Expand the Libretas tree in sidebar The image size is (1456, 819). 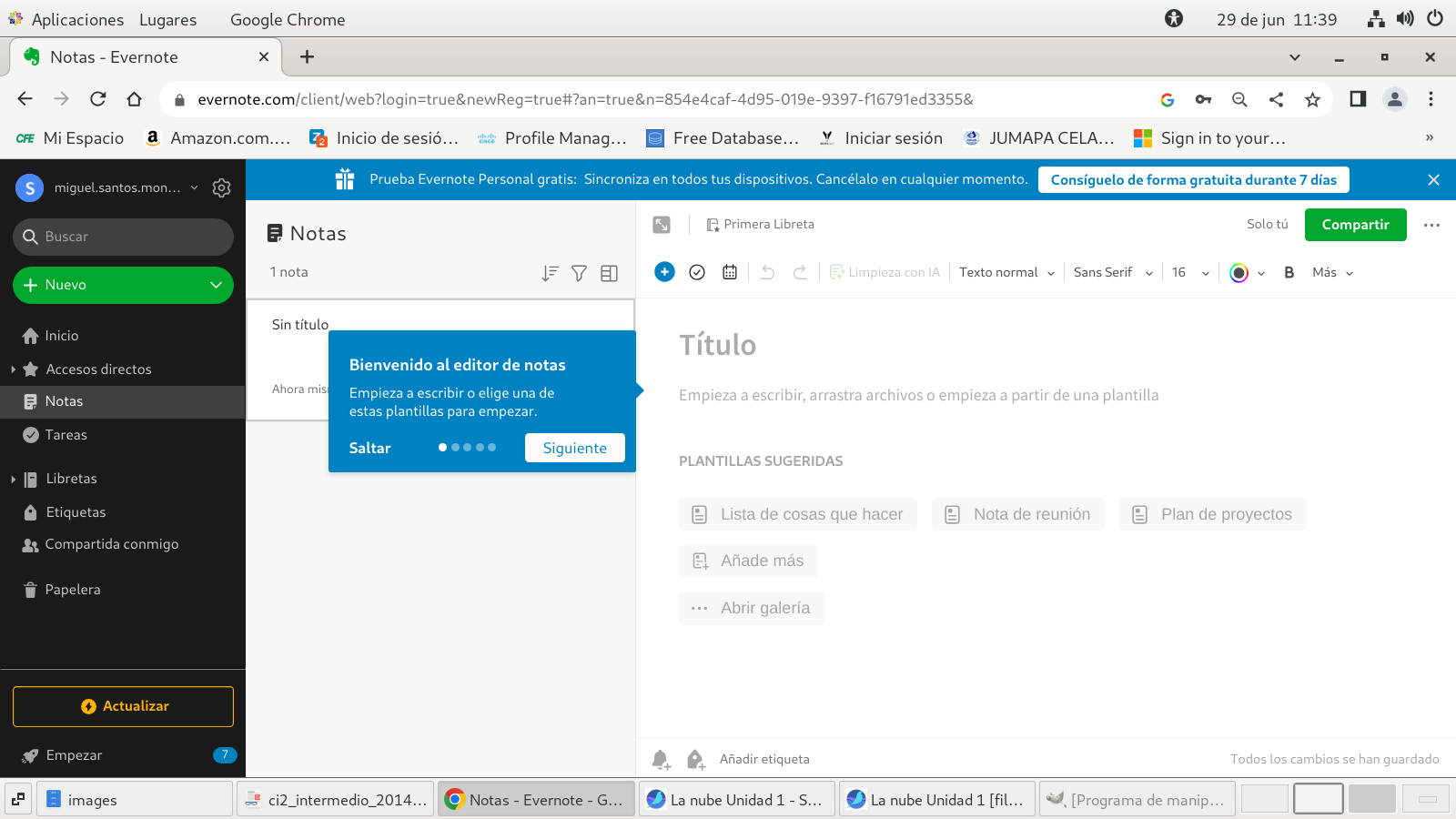[x=14, y=479]
